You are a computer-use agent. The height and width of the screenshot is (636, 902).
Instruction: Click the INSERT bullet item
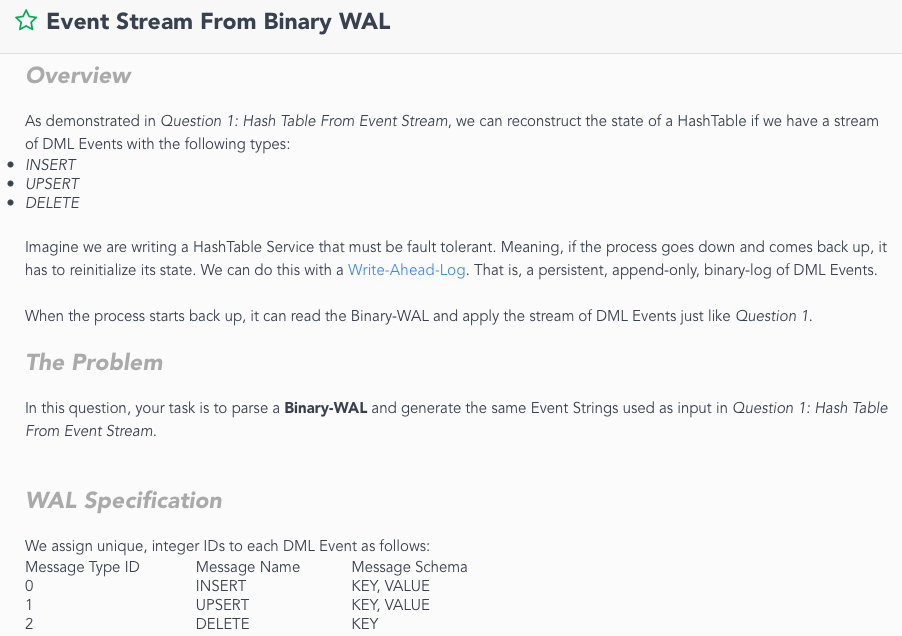(51, 164)
